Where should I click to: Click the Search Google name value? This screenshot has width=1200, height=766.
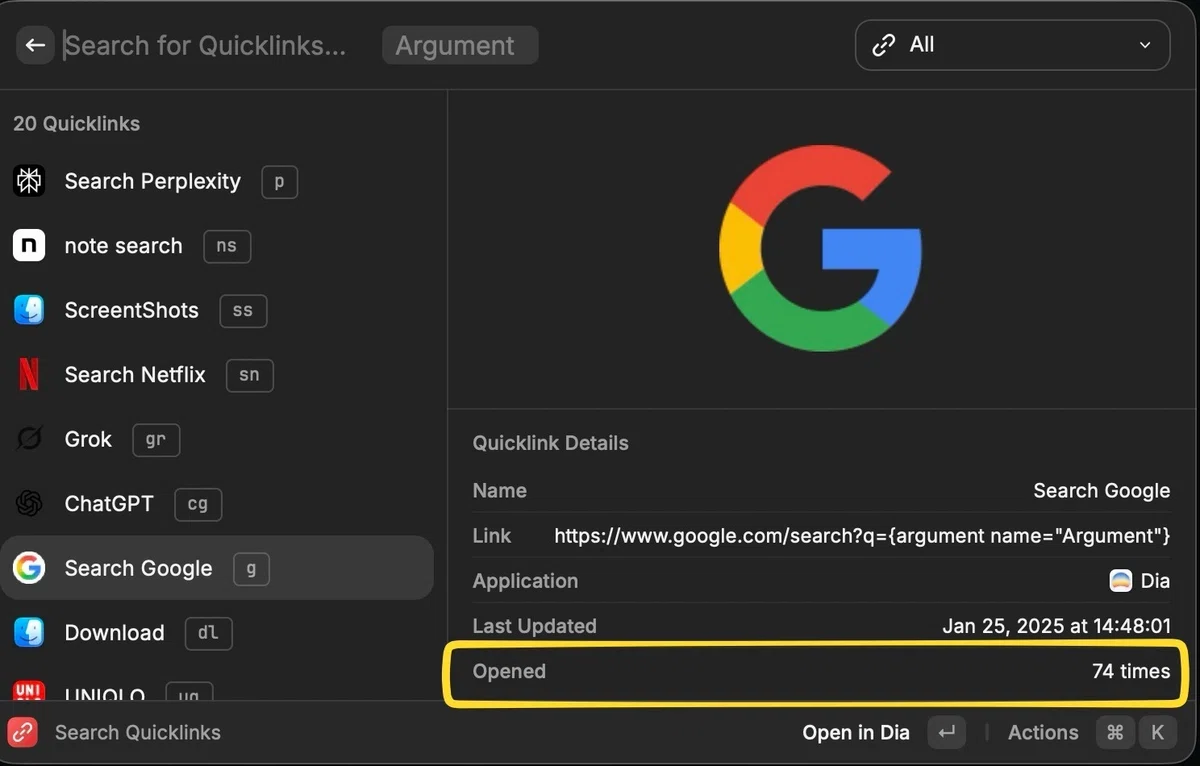1102,491
